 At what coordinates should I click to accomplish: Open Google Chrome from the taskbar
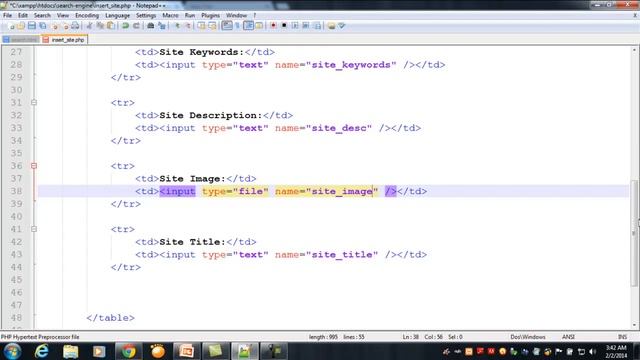128,351
